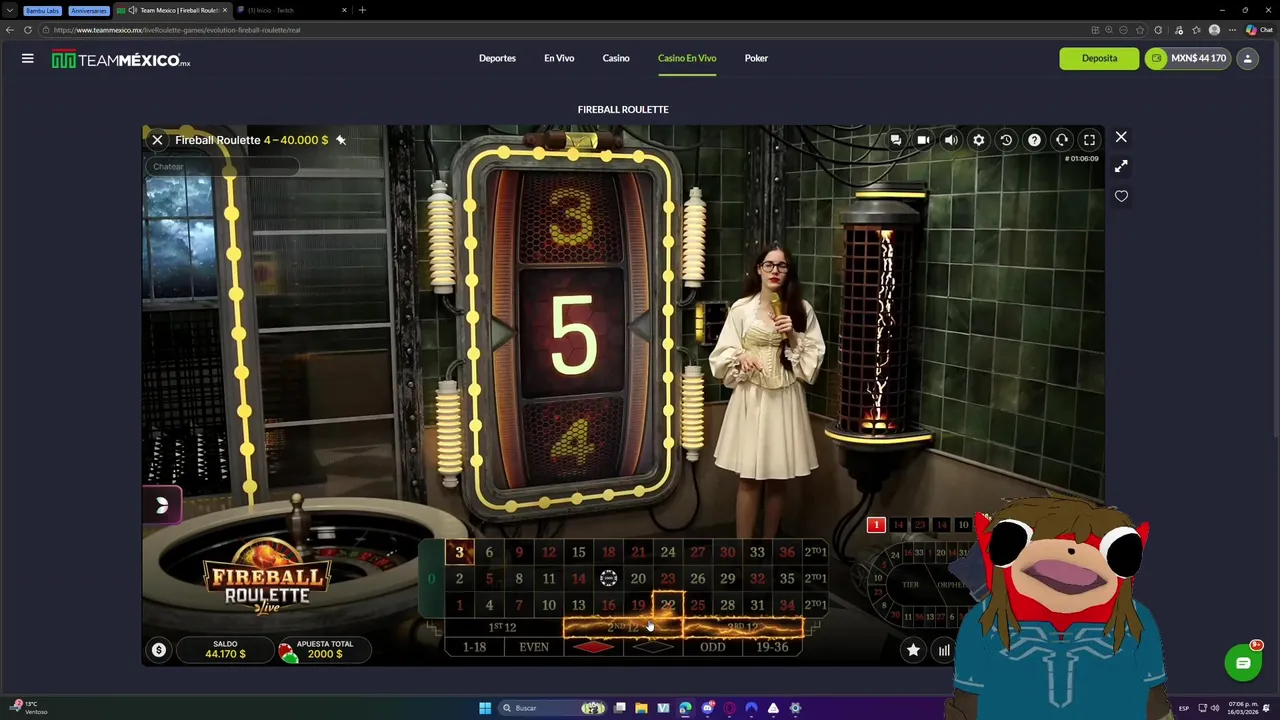Bet on the 2ND 12 dozen

coord(623,627)
